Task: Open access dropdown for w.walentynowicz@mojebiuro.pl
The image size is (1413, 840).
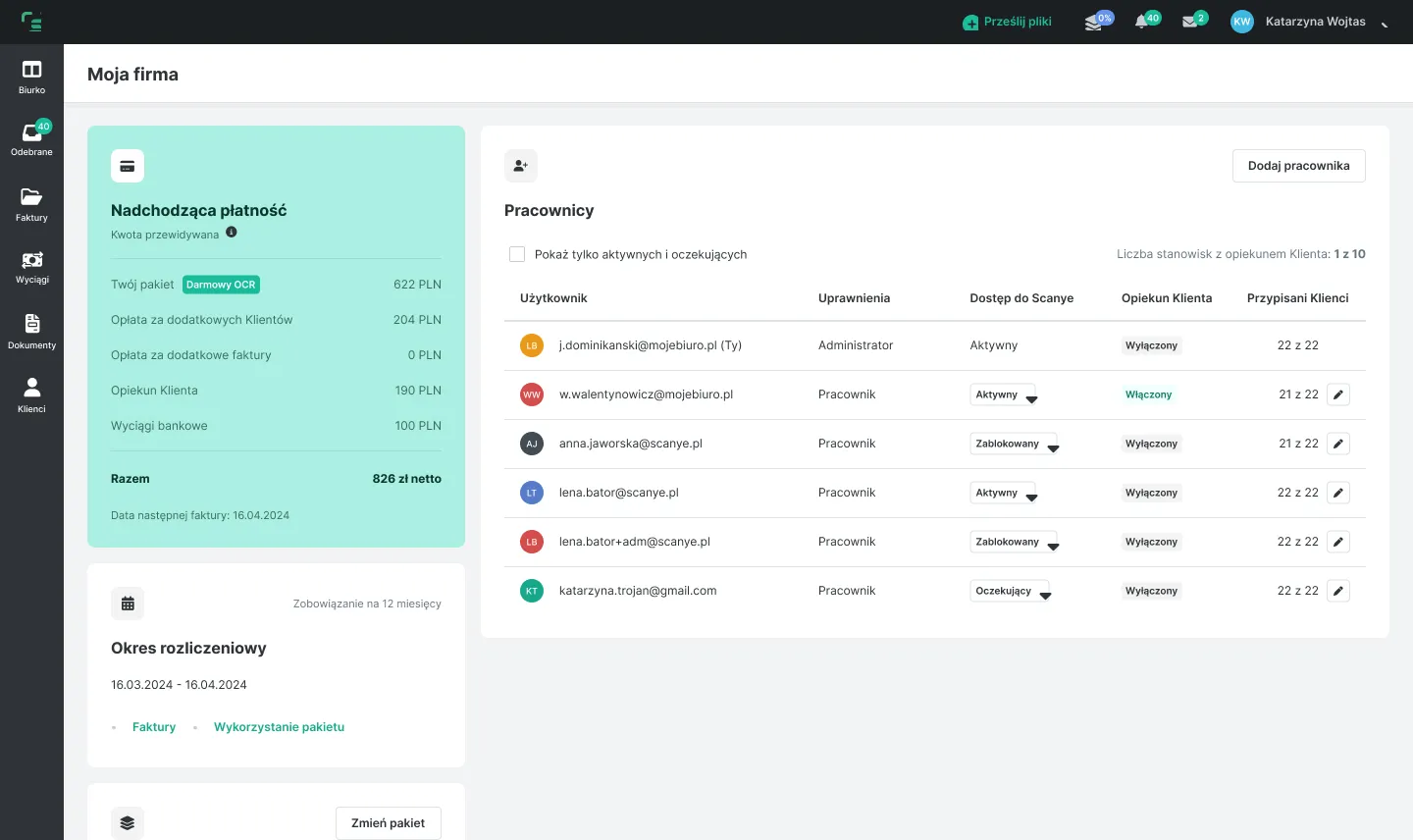Action: pyautogui.click(x=1003, y=394)
